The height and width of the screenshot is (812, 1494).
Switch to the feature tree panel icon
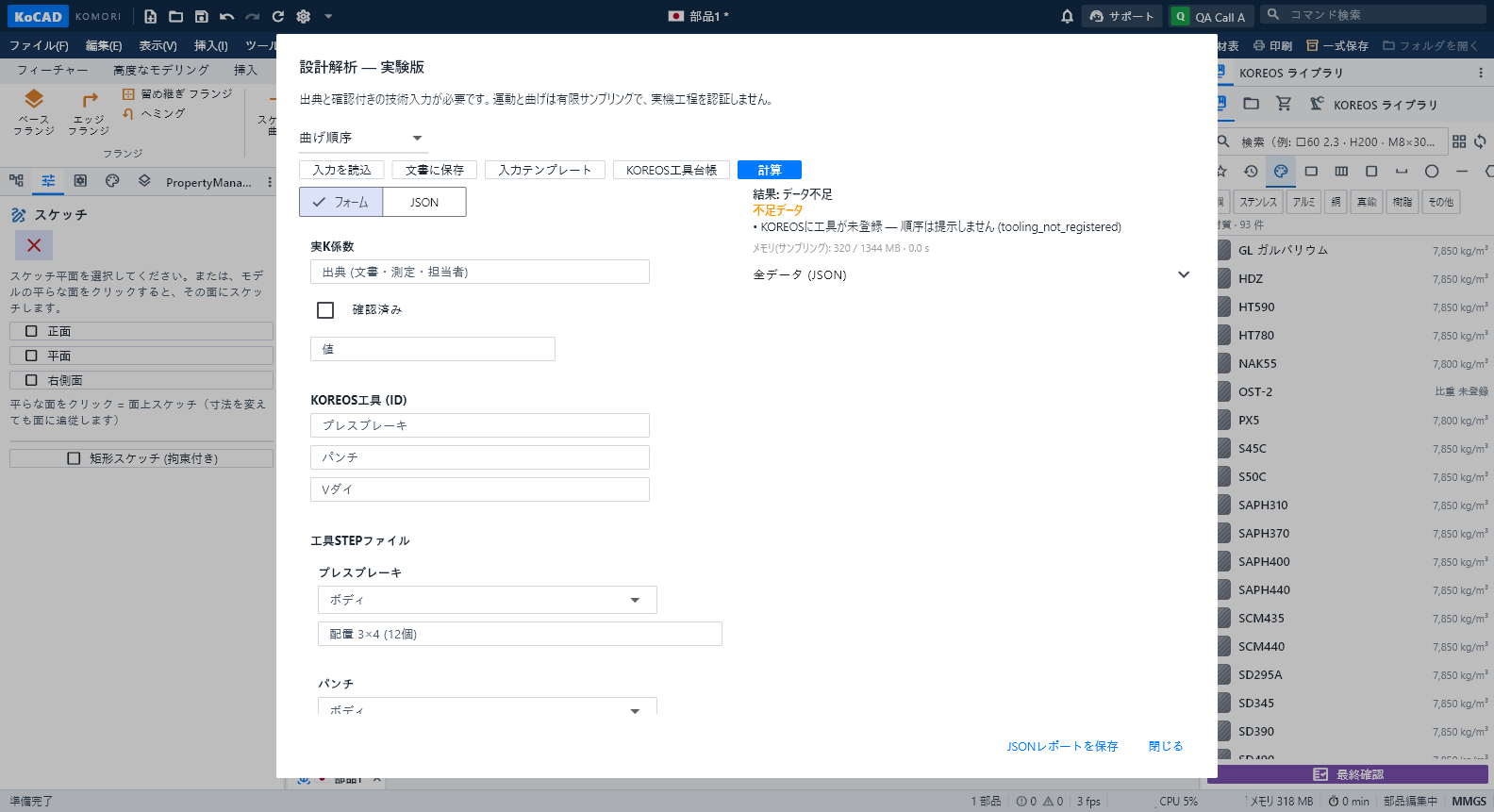[x=16, y=180]
